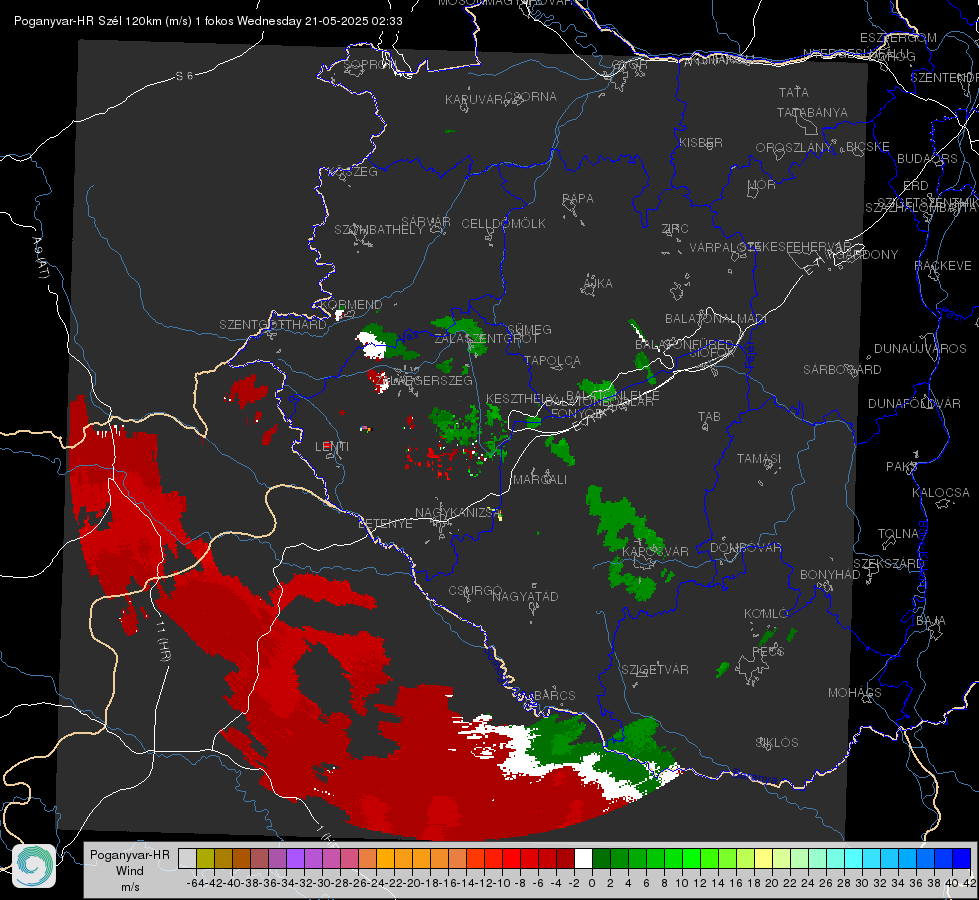Select the BONYHÁD label
The image size is (979, 900).
pyautogui.click(x=830, y=575)
